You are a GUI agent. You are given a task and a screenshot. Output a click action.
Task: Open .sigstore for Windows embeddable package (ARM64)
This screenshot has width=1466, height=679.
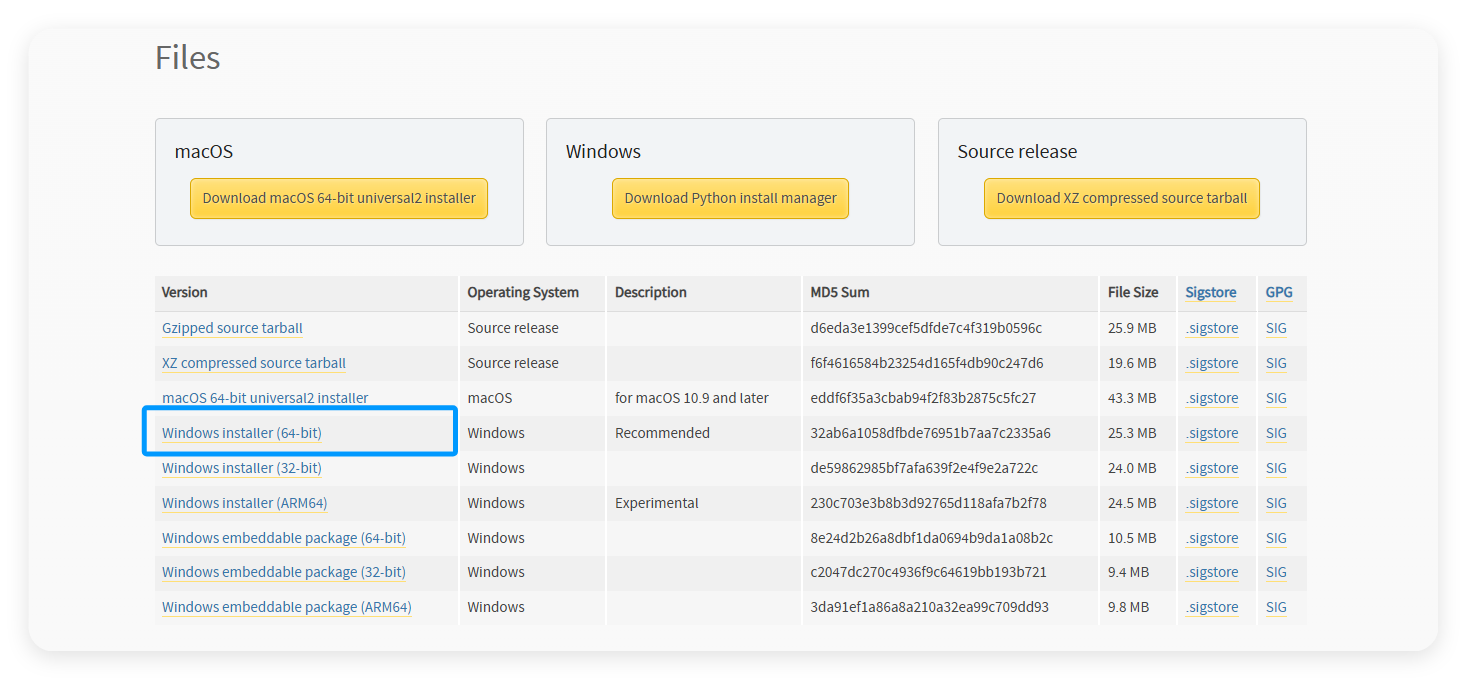tap(1212, 607)
